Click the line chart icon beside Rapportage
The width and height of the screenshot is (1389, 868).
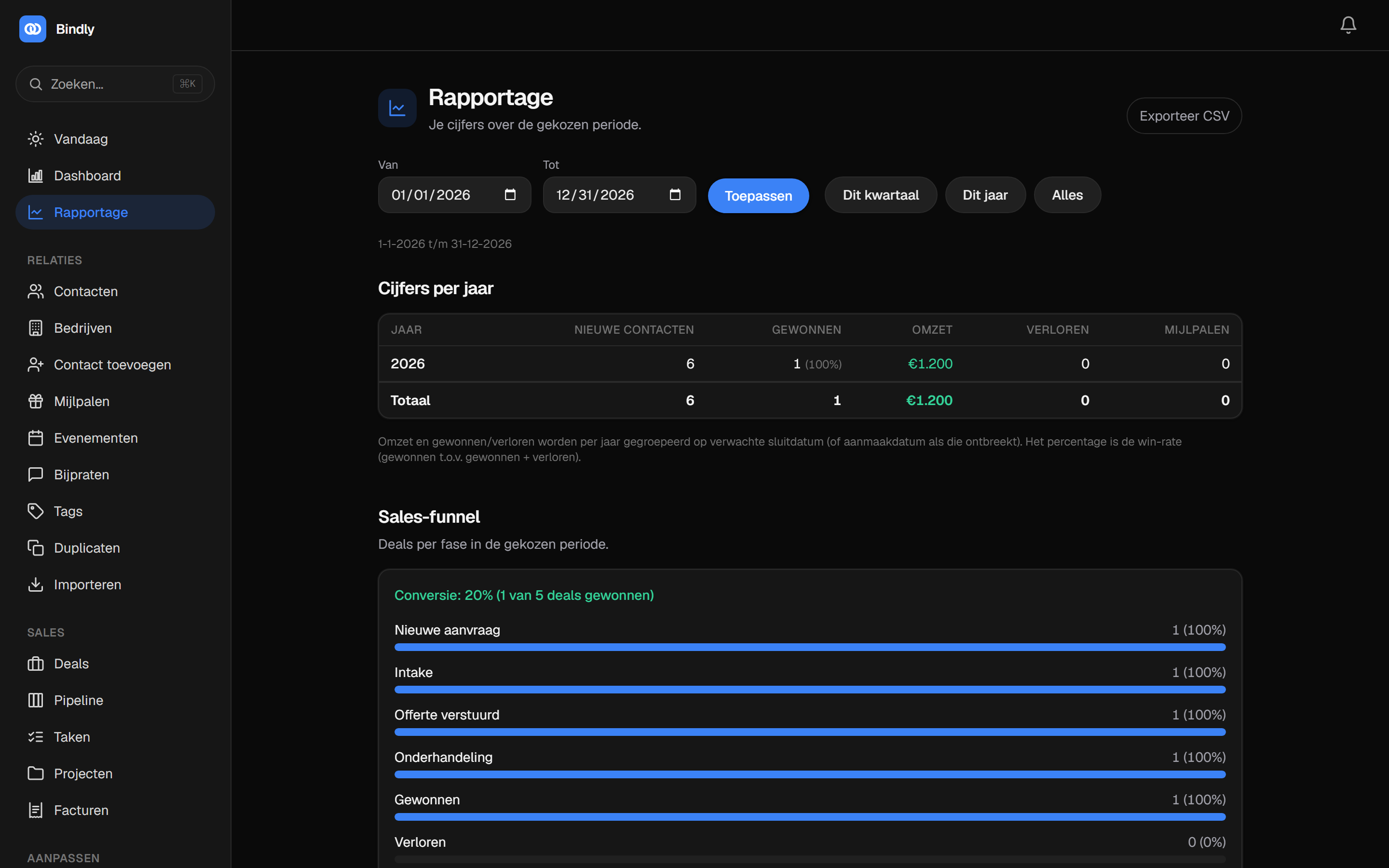(x=36, y=212)
